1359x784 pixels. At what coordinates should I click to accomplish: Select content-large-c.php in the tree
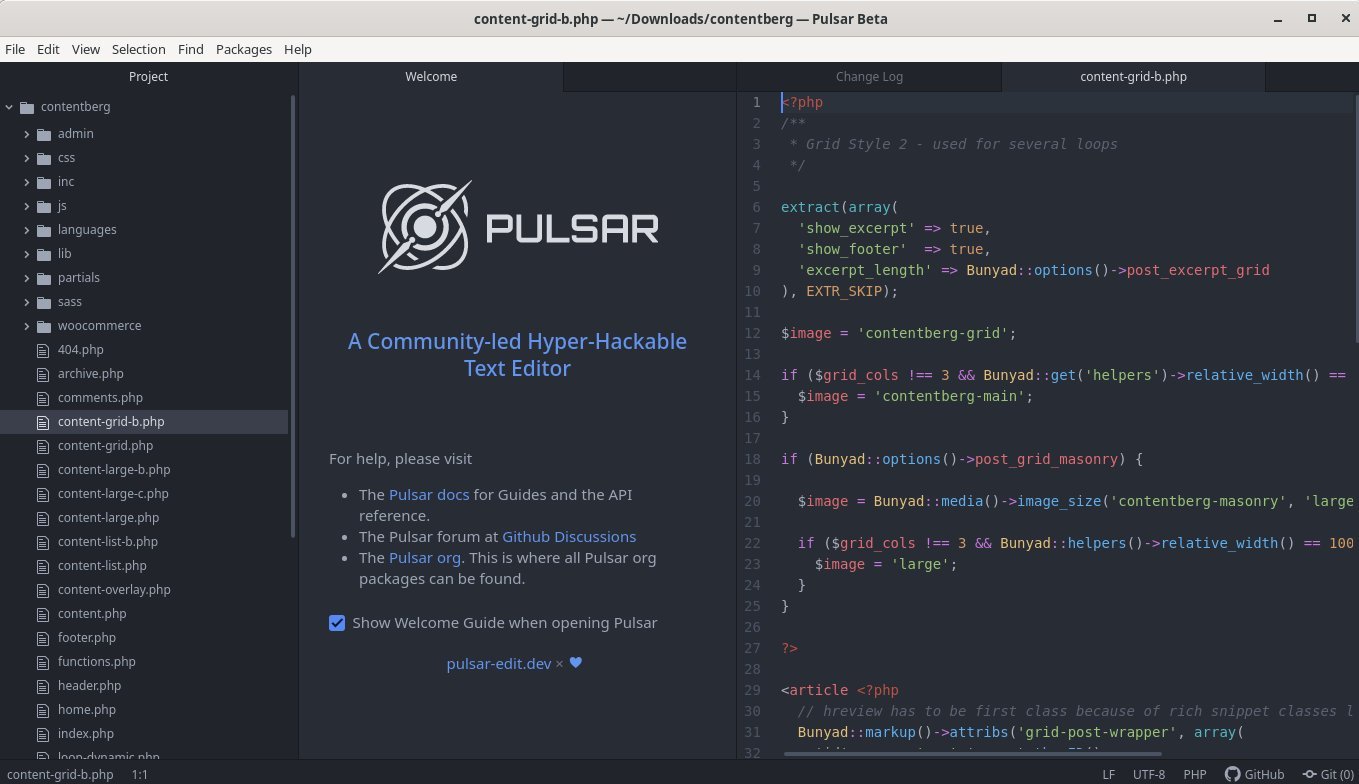(113, 494)
